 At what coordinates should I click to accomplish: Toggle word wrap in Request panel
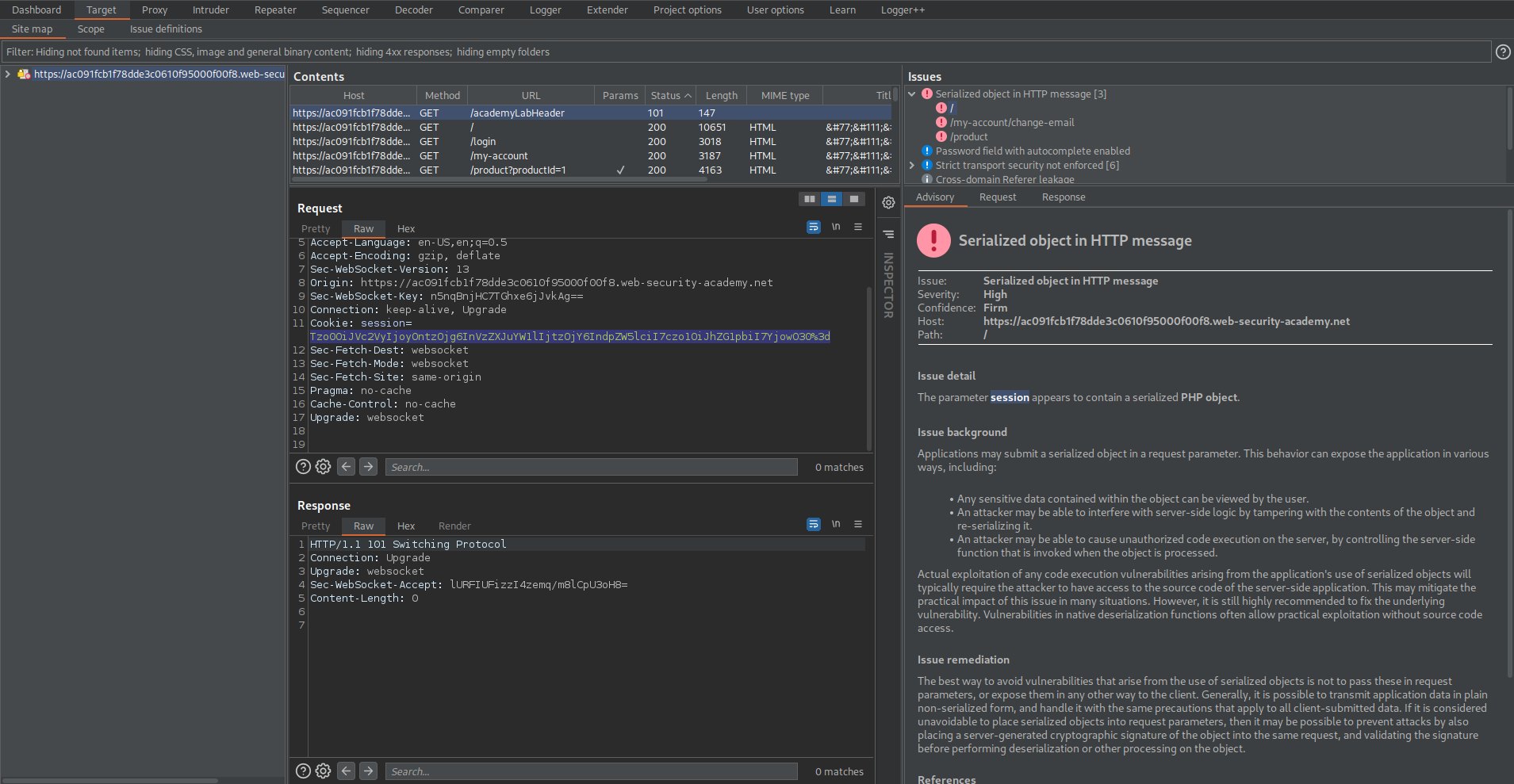coord(814,227)
